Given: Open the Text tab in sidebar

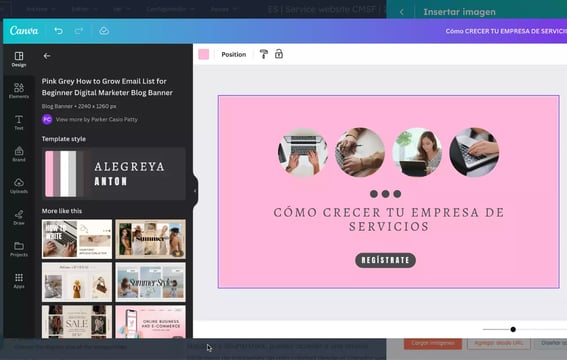Looking at the screenshot, I should coord(19,123).
